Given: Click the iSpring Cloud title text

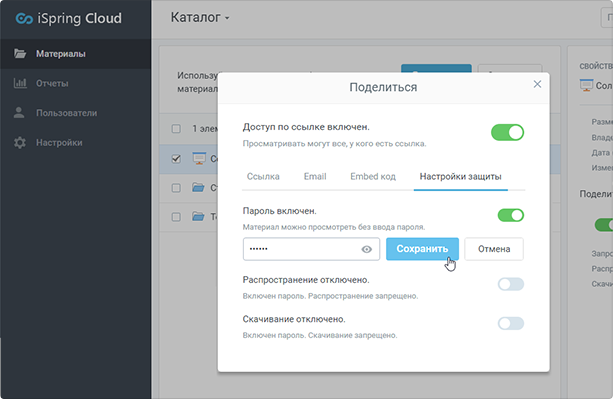Looking at the screenshot, I should [x=79, y=18].
